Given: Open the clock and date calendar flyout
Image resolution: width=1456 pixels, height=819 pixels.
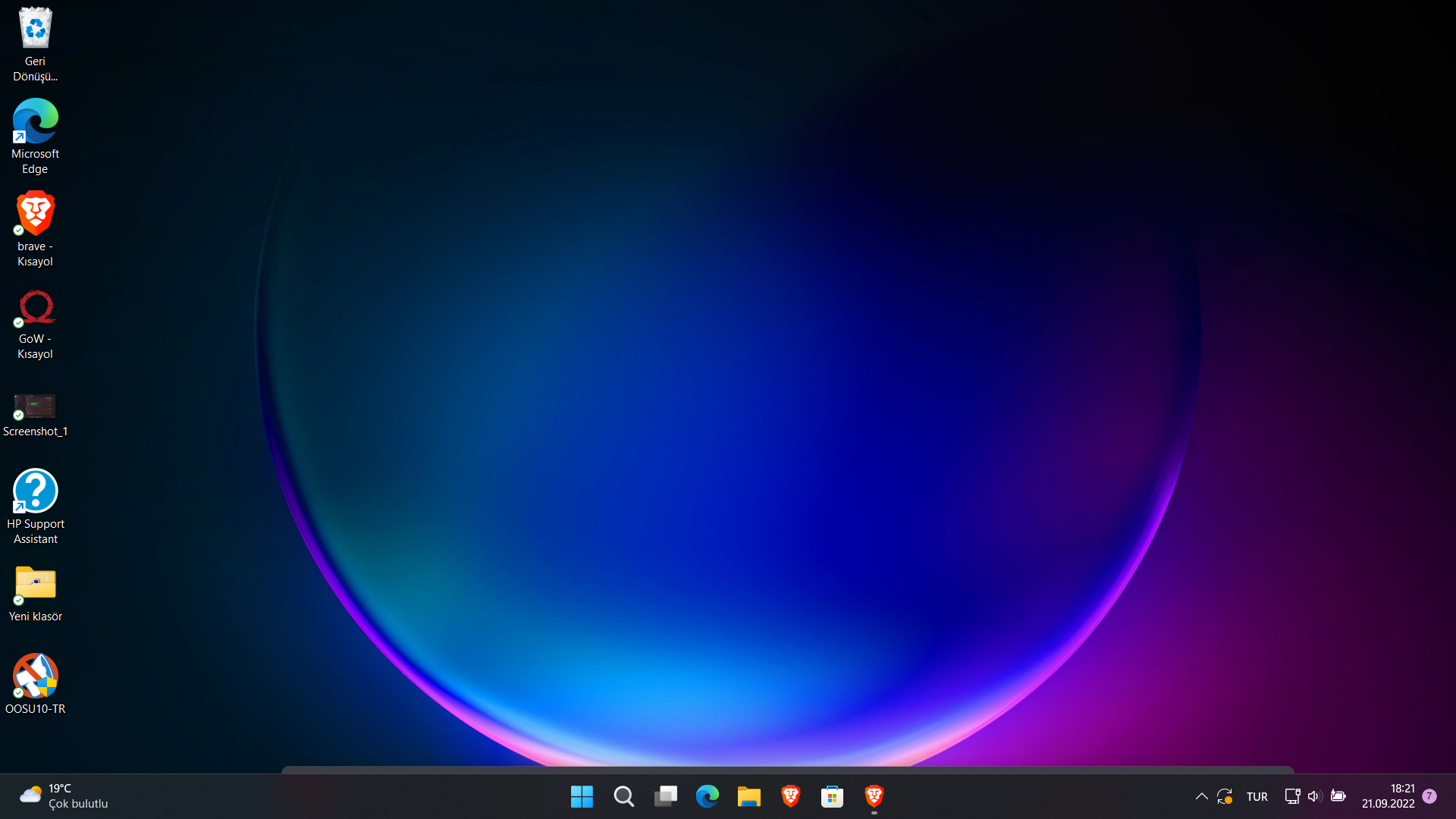Looking at the screenshot, I should click(x=1388, y=796).
